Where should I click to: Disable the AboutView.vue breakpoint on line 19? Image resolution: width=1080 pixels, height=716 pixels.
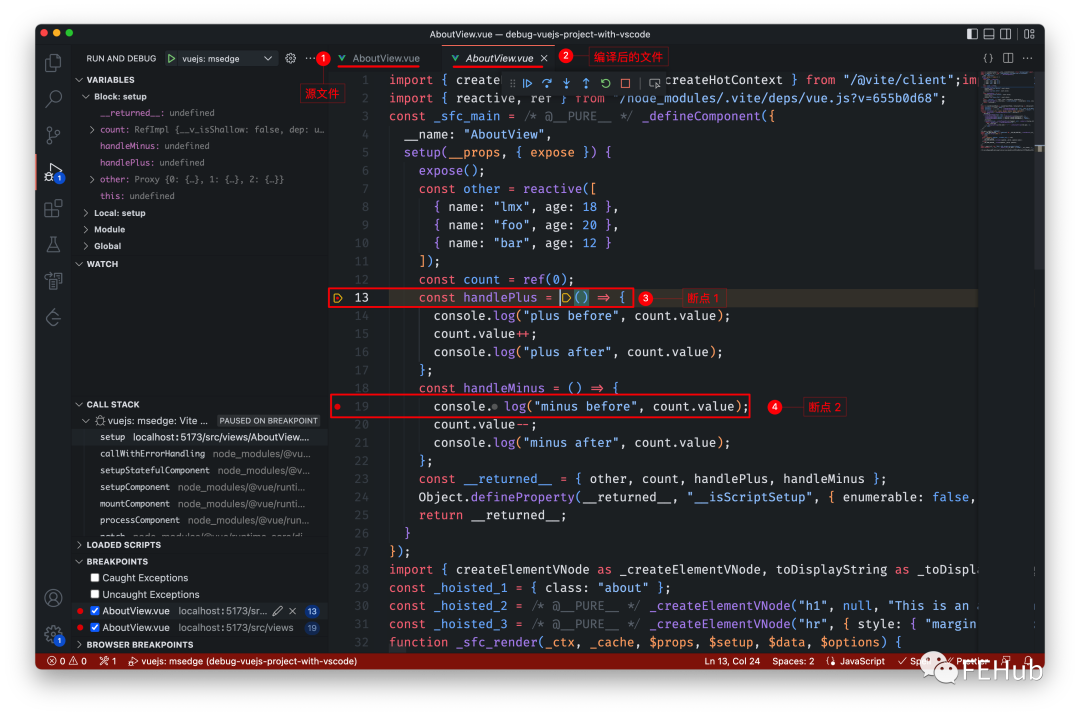click(x=95, y=628)
